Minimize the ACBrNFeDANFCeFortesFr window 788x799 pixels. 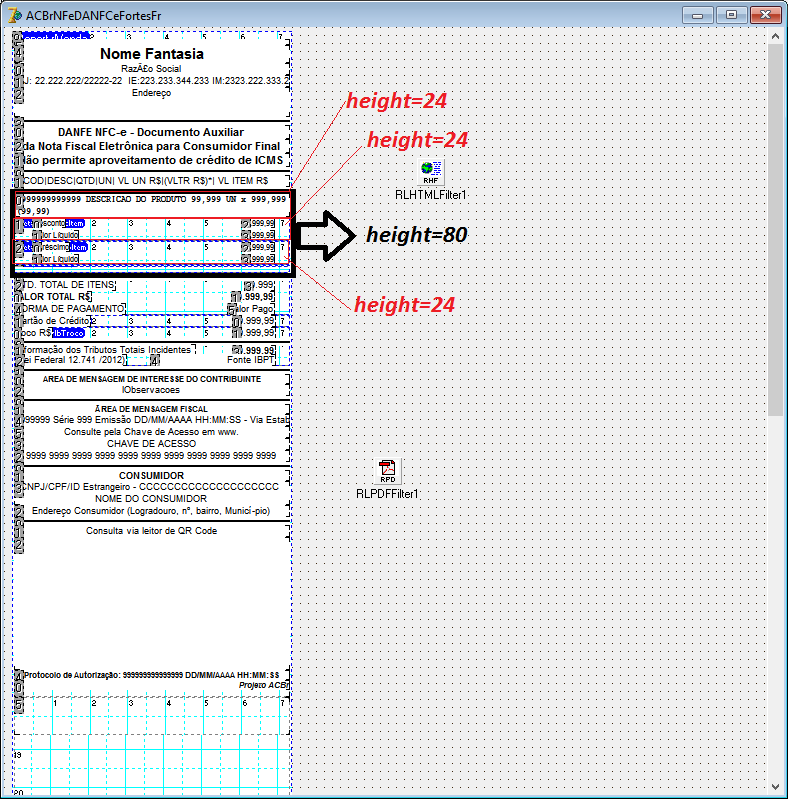[697, 15]
